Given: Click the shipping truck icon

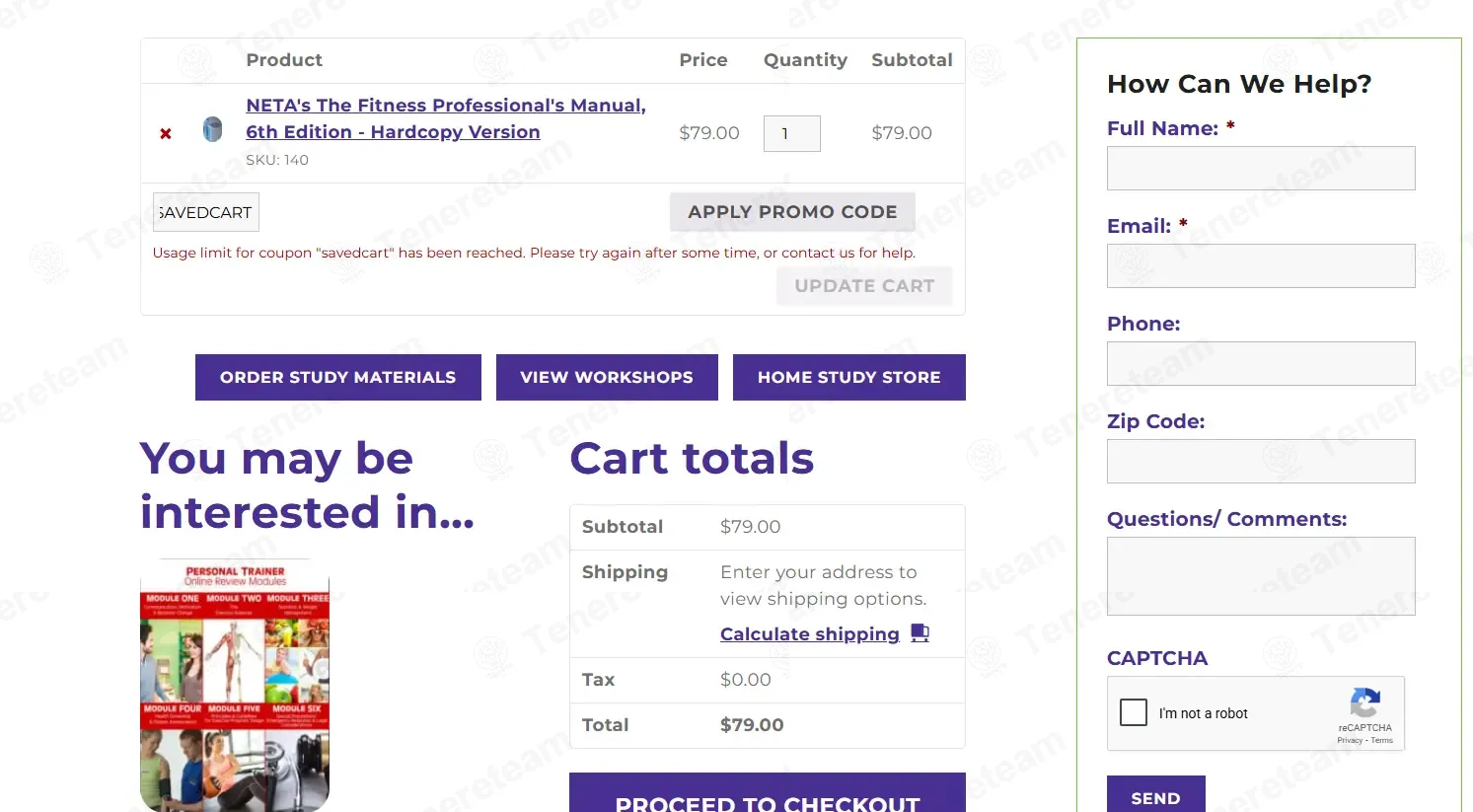Looking at the screenshot, I should (920, 633).
